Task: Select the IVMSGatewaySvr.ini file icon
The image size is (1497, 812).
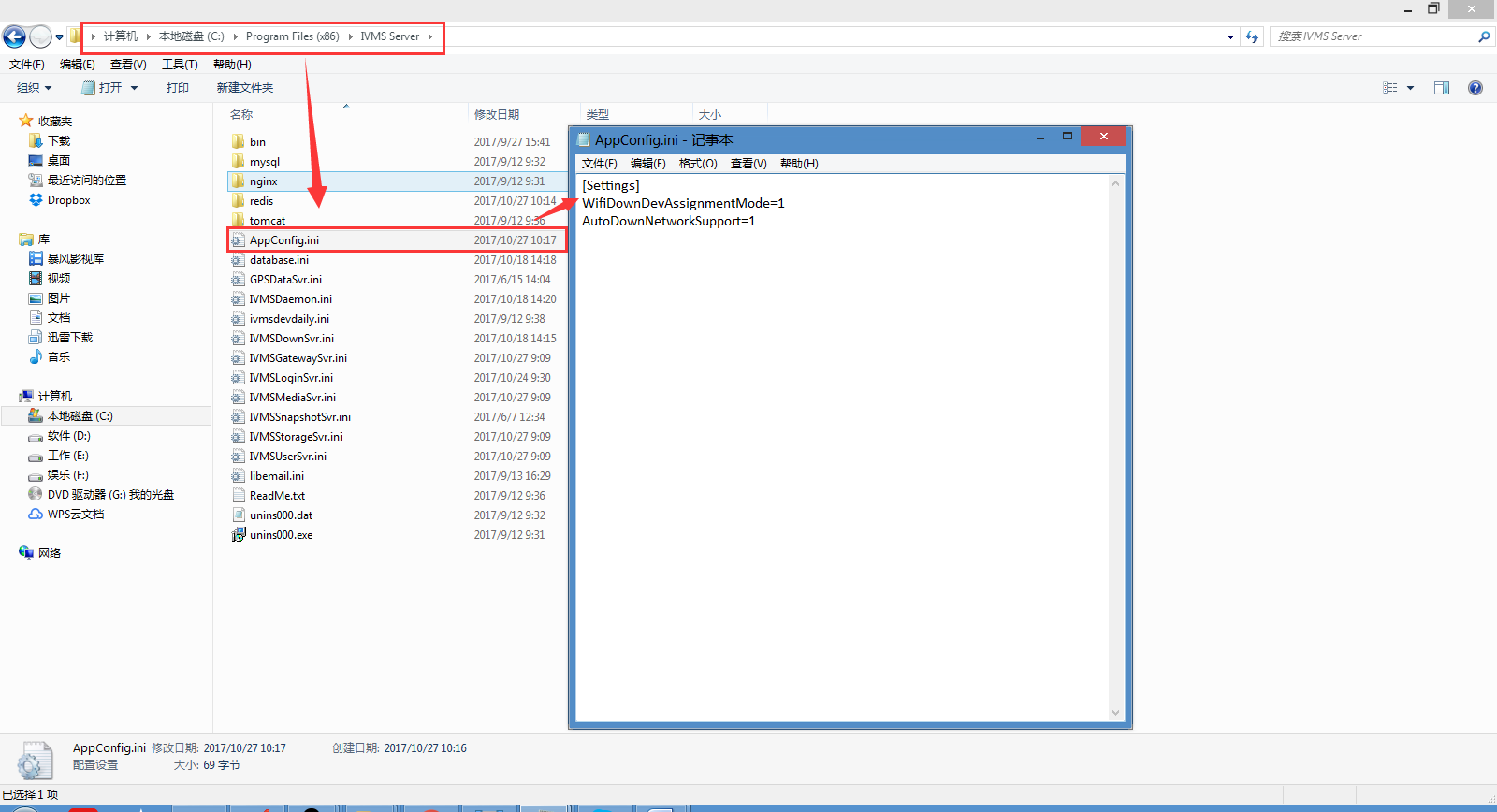Action: pyautogui.click(x=238, y=358)
